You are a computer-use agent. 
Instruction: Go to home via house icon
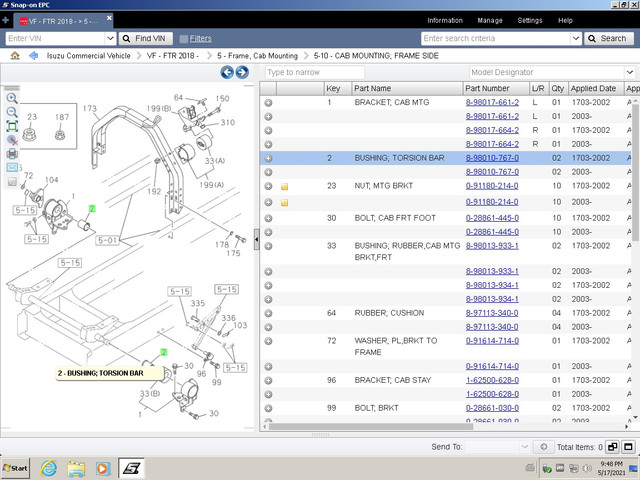[x=15, y=56]
